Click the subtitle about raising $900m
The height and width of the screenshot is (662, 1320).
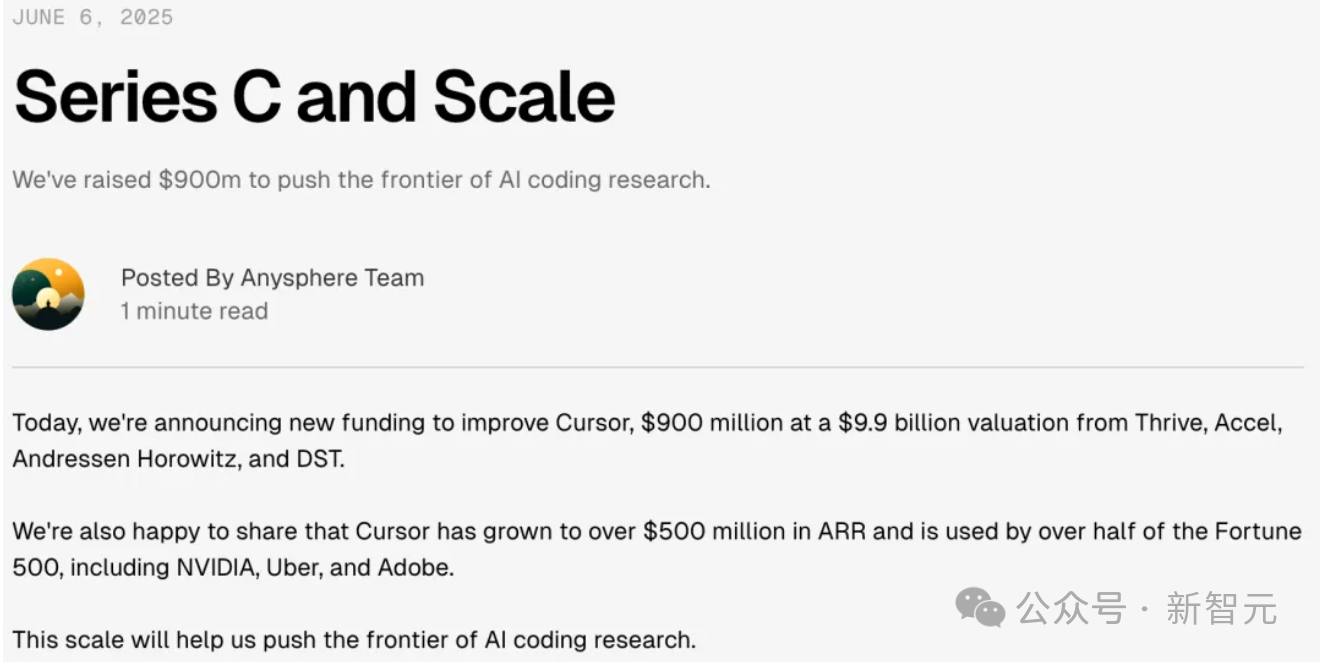(x=361, y=180)
